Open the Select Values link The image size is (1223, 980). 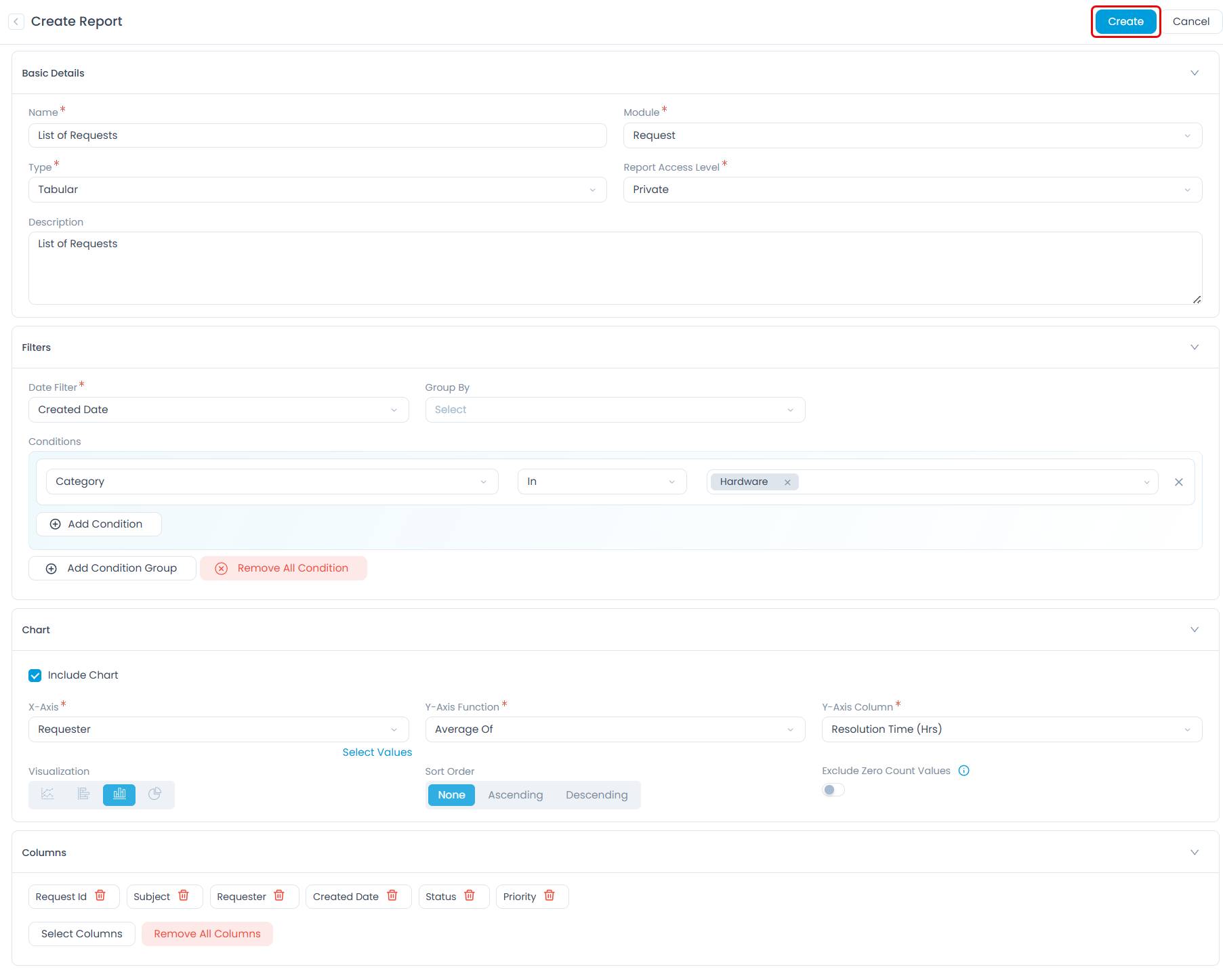pos(377,752)
